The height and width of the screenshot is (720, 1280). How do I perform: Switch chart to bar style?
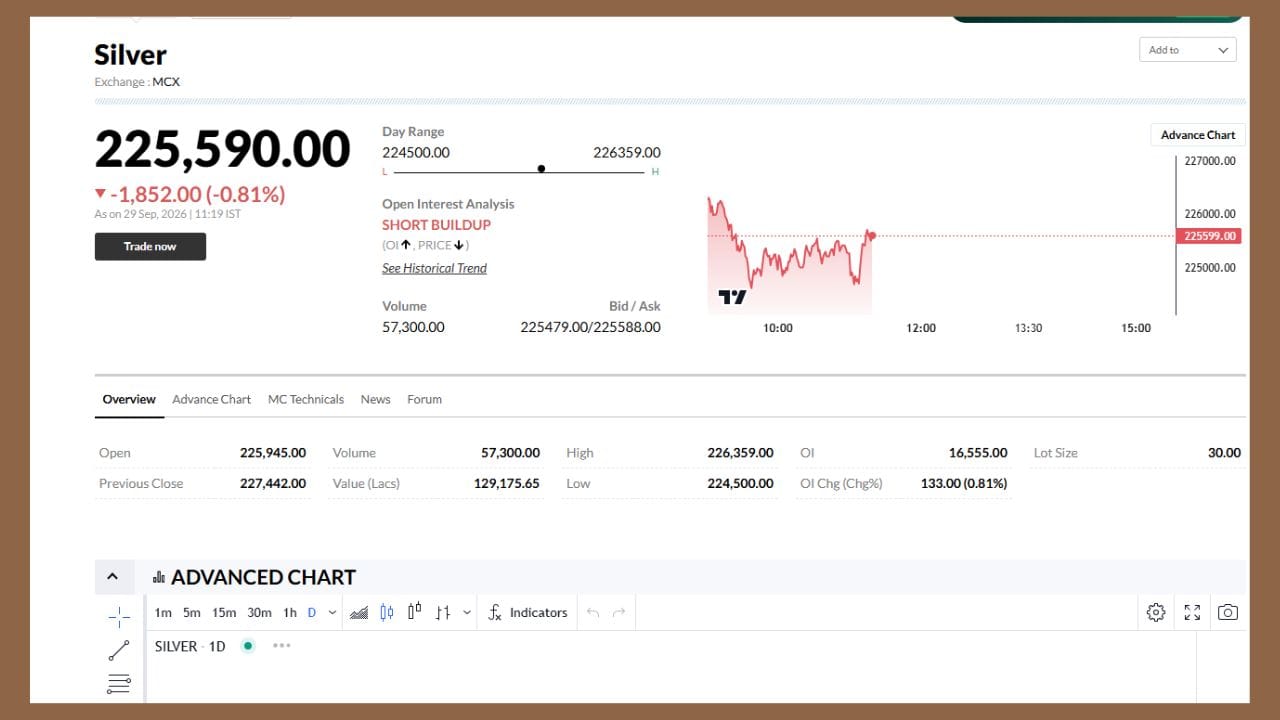(443, 613)
